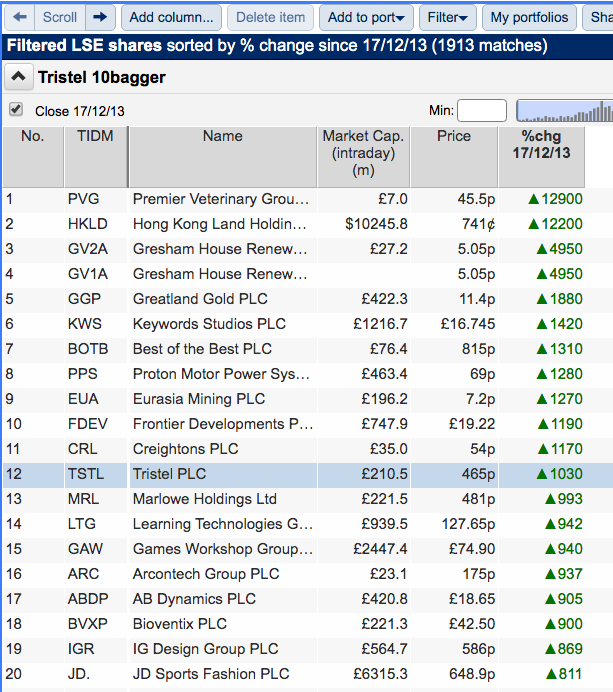This screenshot has width=613, height=692.
Task: Open the Add to port dropdown
Action: [366, 17]
